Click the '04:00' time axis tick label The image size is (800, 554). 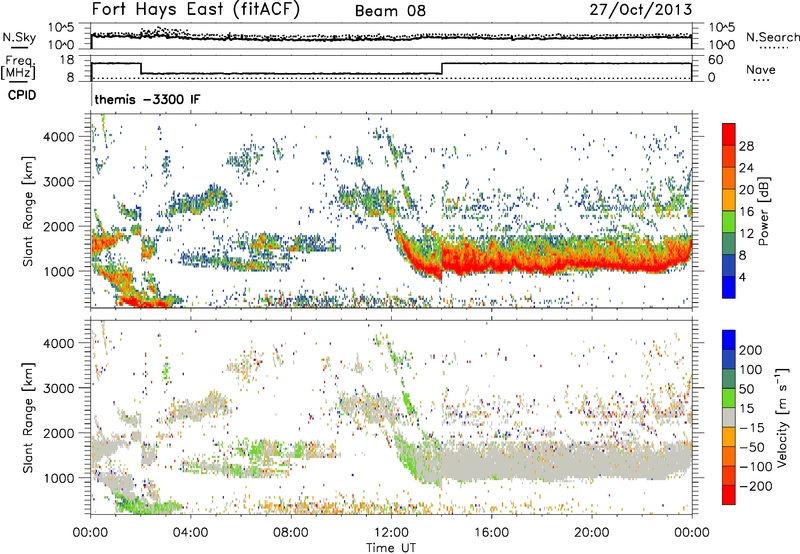pos(190,533)
